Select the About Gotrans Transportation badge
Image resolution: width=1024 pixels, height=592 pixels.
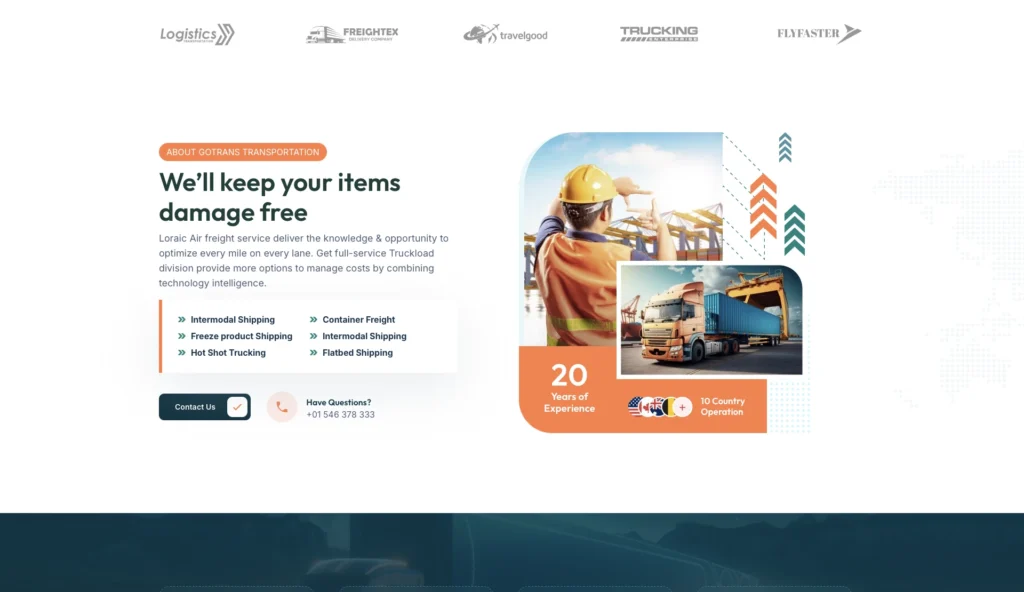[x=243, y=152]
